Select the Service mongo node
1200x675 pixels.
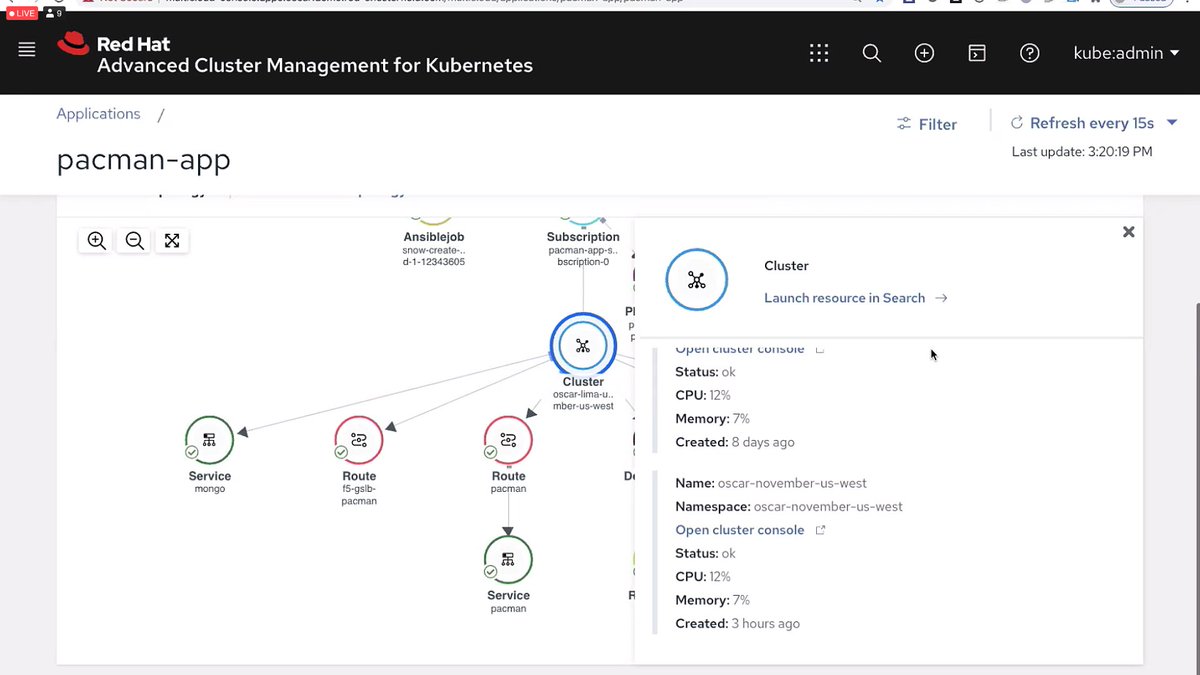(210, 440)
